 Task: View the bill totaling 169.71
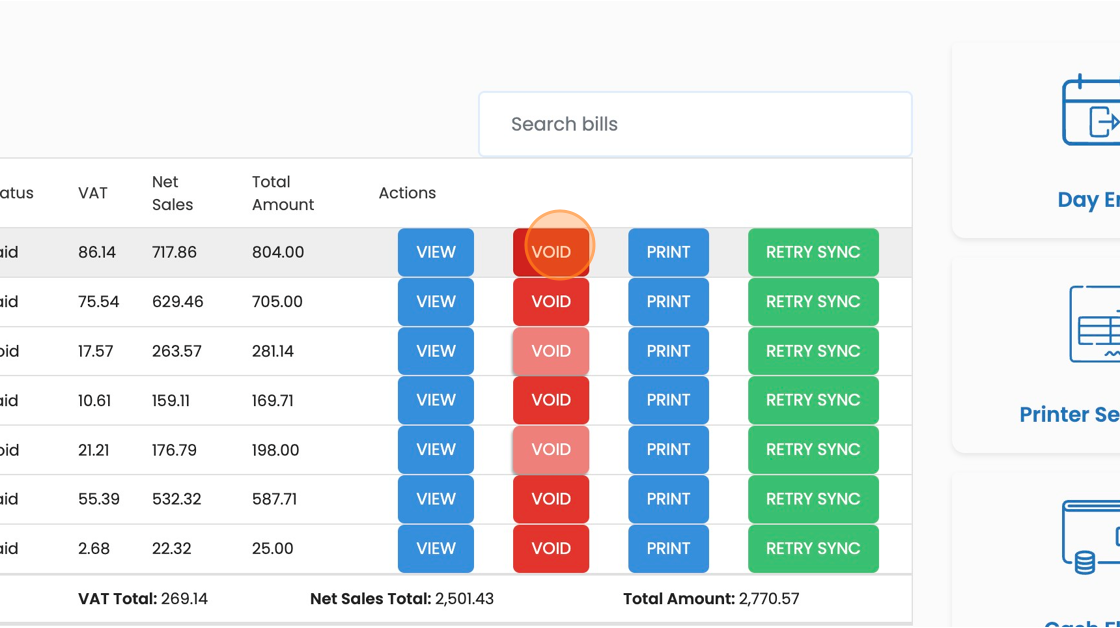click(x=436, y=400)
